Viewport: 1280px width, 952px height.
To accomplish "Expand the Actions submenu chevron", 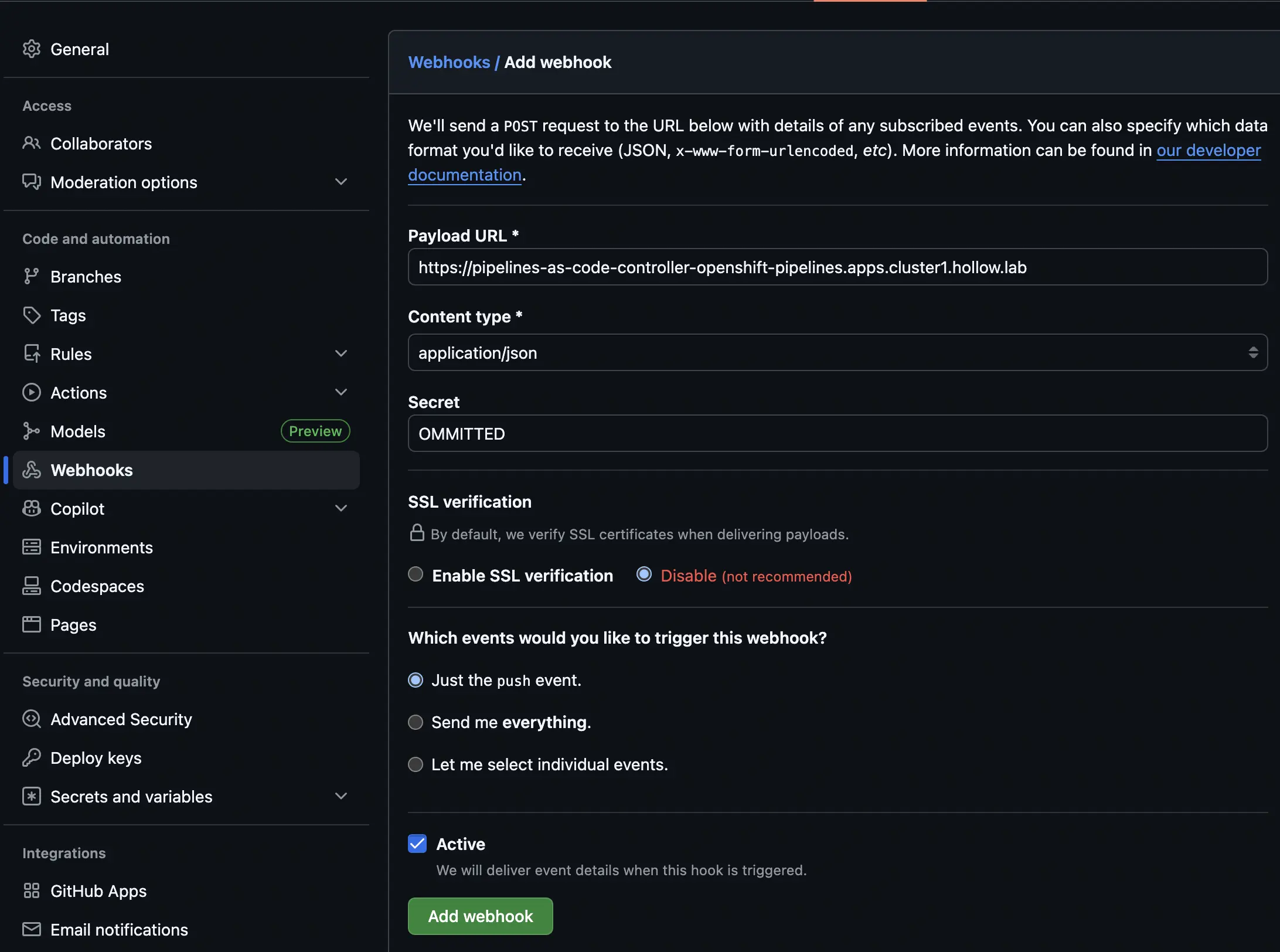I will tap(341, 392).
